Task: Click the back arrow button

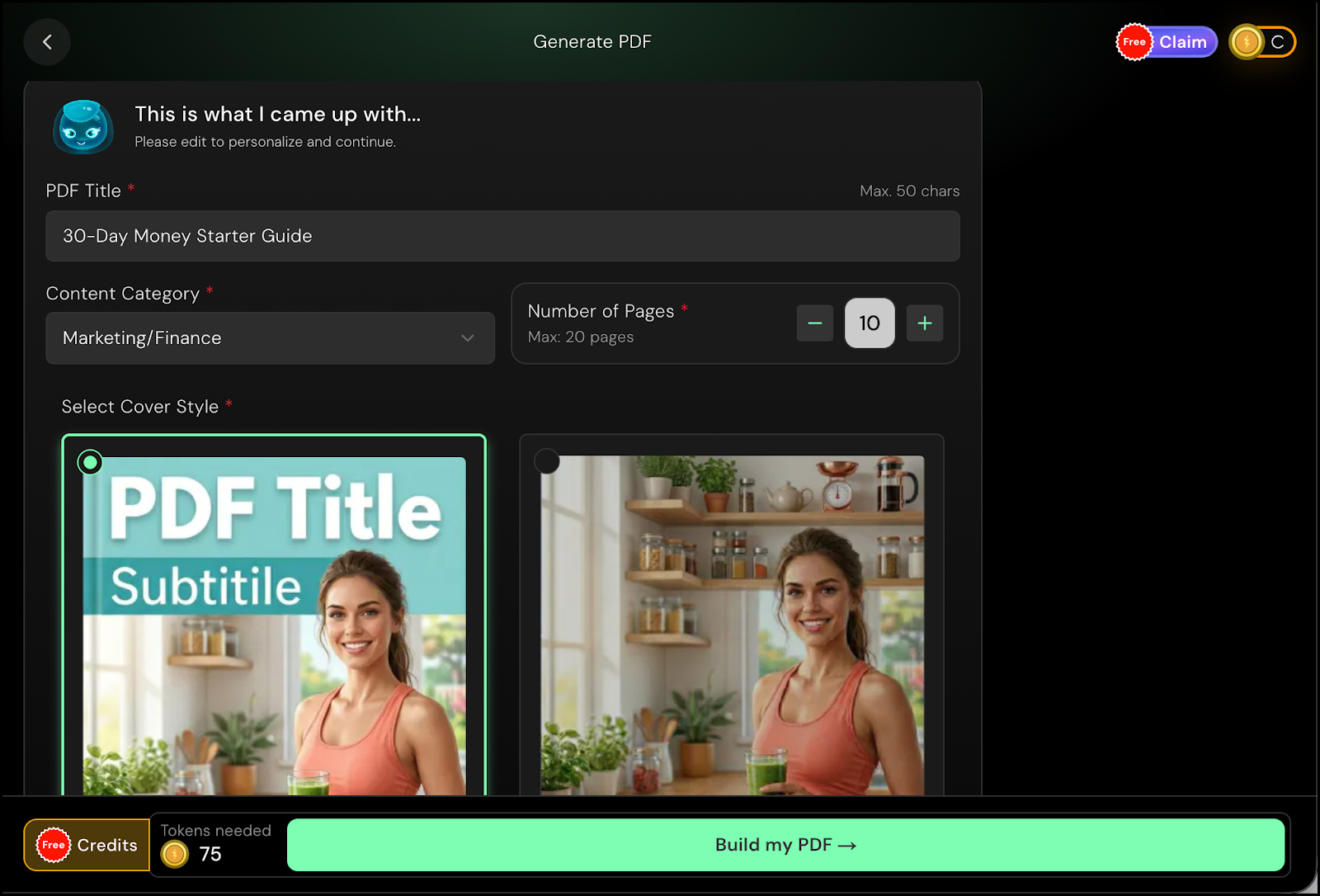Action: point(47,42)
